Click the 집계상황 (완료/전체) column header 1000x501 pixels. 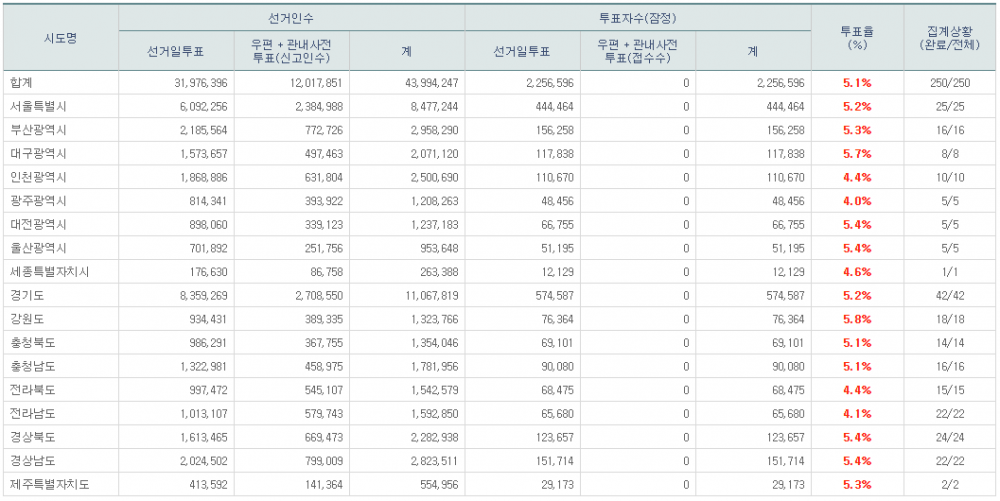(x=949, y=38)
